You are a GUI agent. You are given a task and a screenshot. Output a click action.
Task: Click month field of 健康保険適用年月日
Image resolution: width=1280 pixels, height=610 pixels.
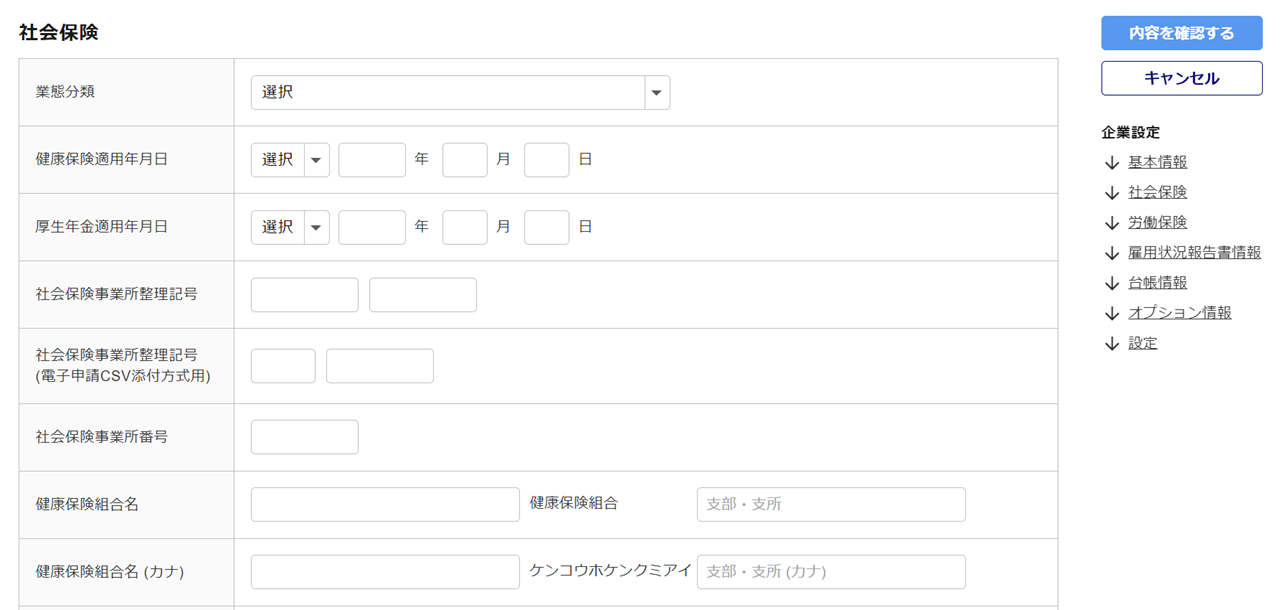tap(465, 160)
